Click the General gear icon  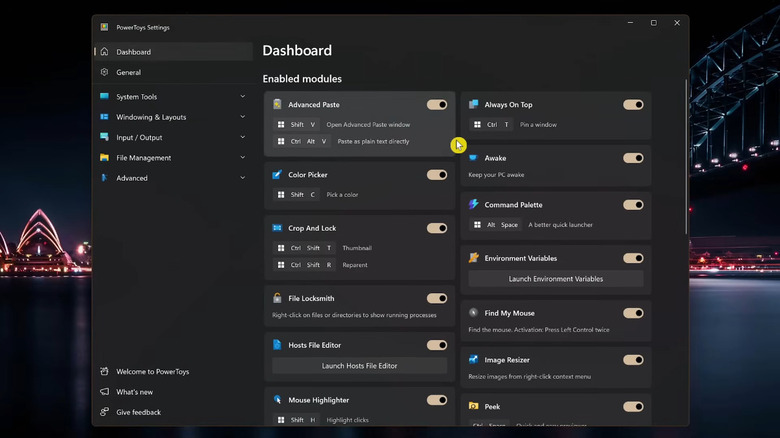104,72
